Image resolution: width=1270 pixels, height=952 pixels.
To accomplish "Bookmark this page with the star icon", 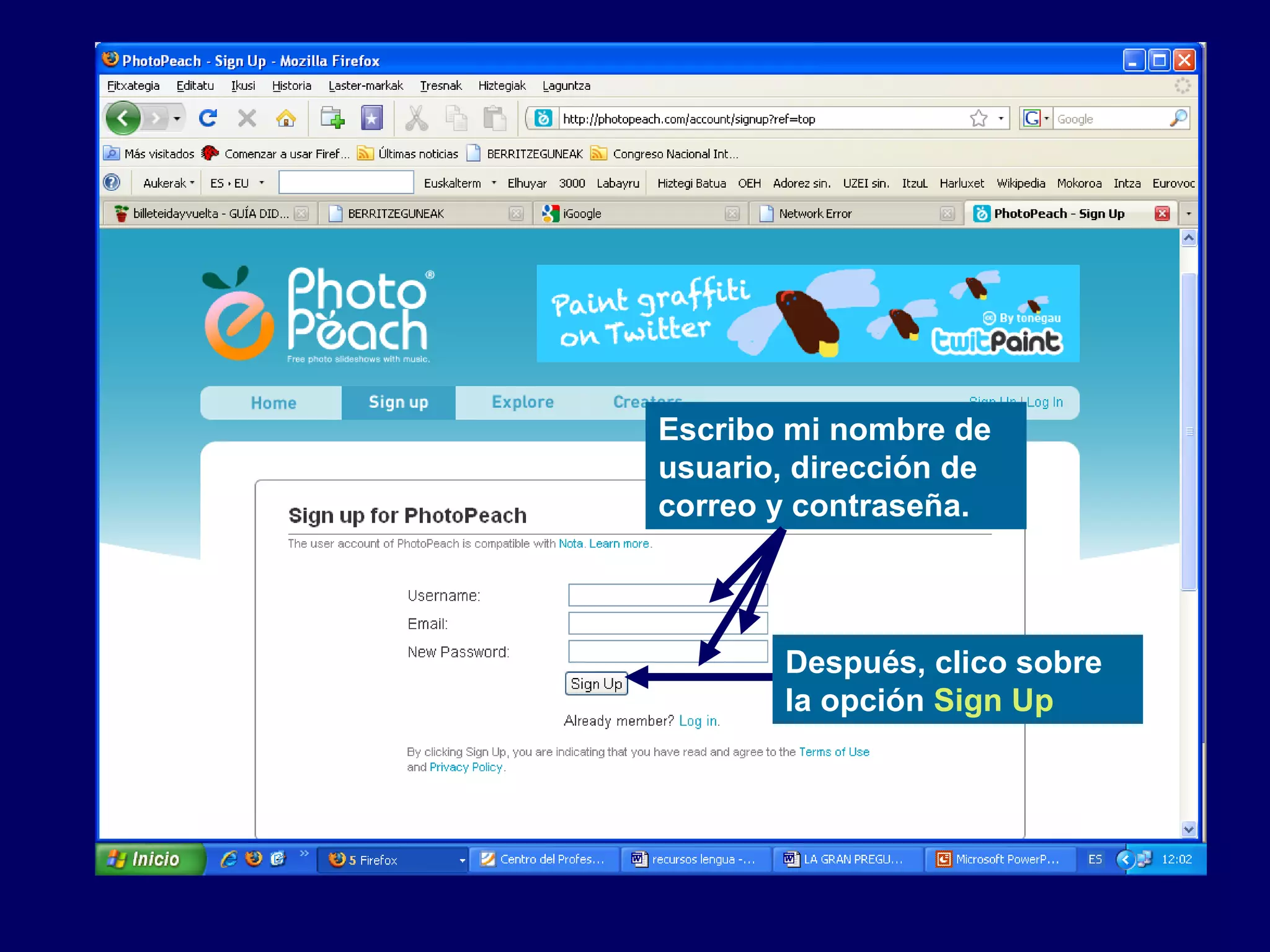I will [979, 118].
